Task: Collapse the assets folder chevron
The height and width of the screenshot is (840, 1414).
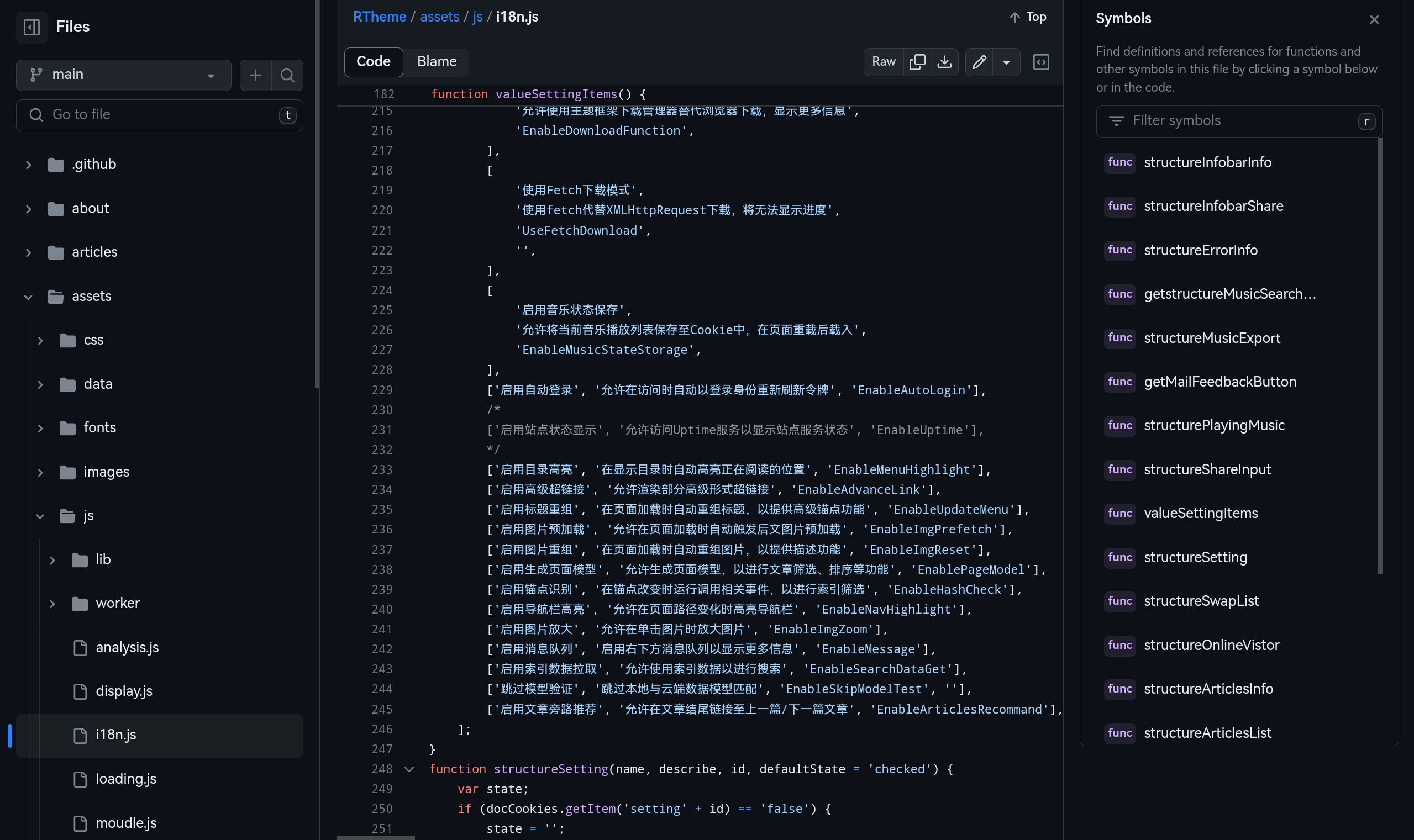Action: 28,297
